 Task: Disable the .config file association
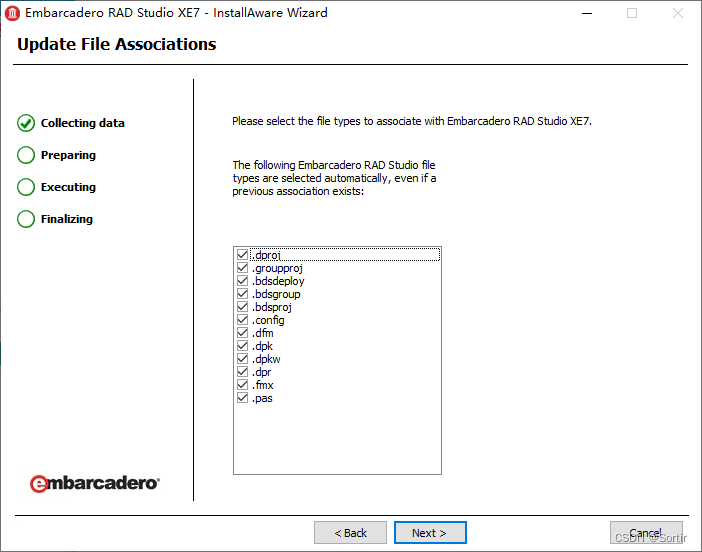(242, 320)
